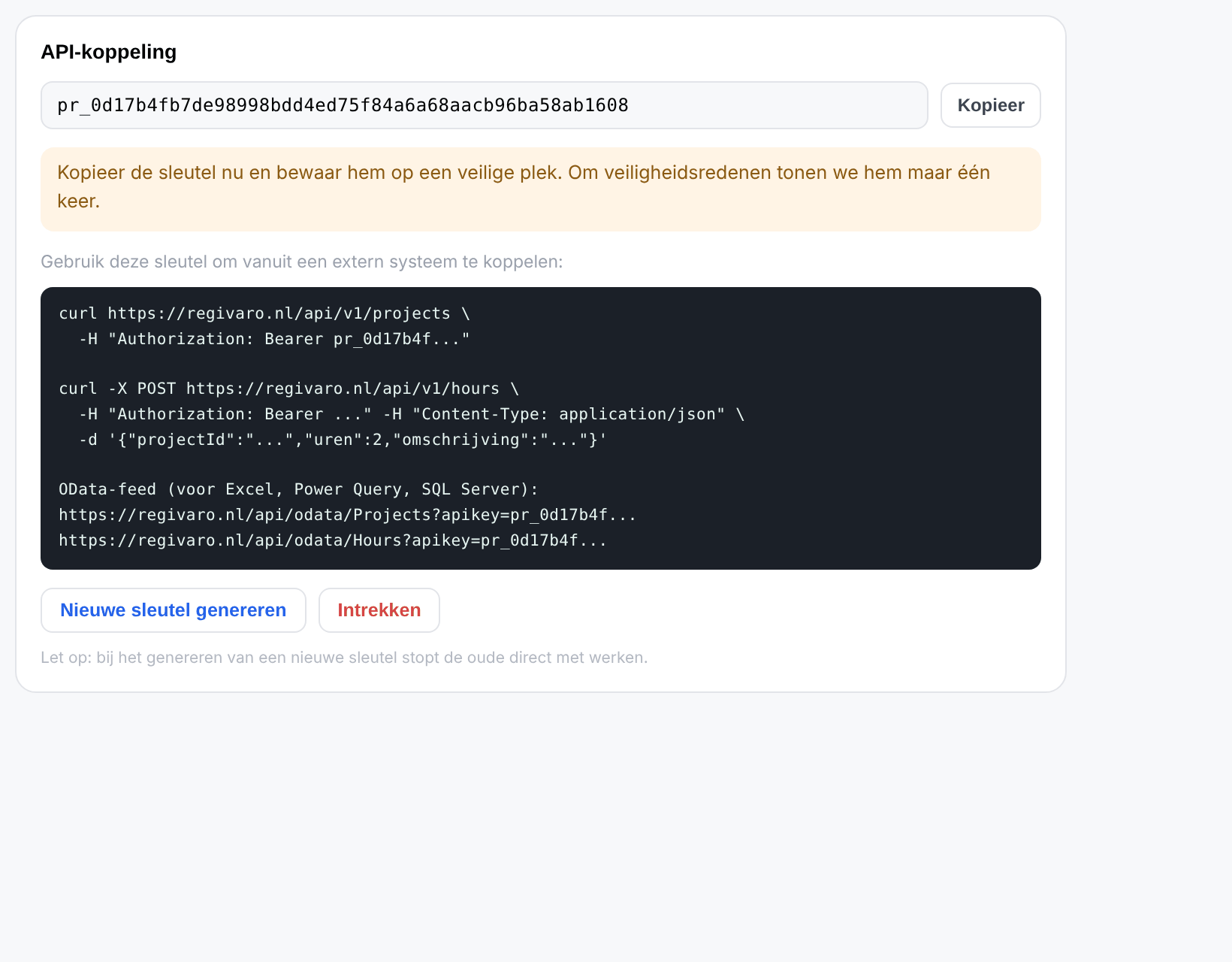The width and height of the screenshot is (1232, 962).
Task: Click the odata/Projects URL line
Action: pos(348,515)
